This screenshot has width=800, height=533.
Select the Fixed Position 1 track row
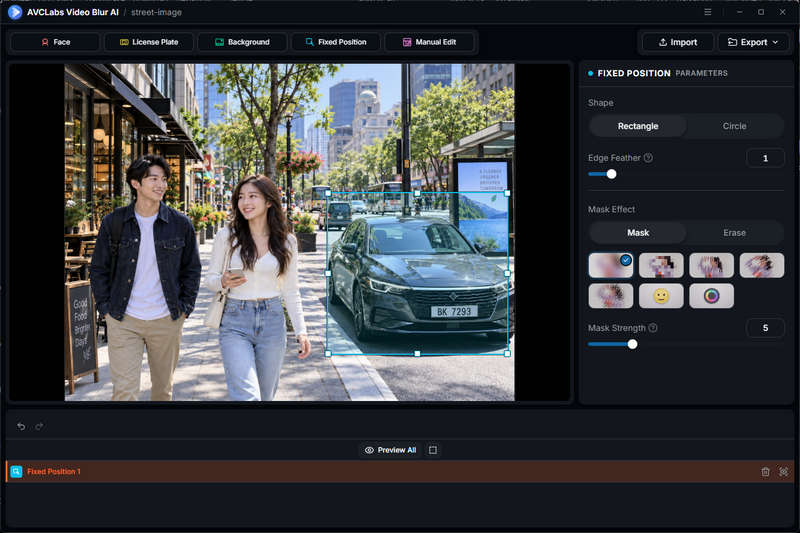[400, 472]
